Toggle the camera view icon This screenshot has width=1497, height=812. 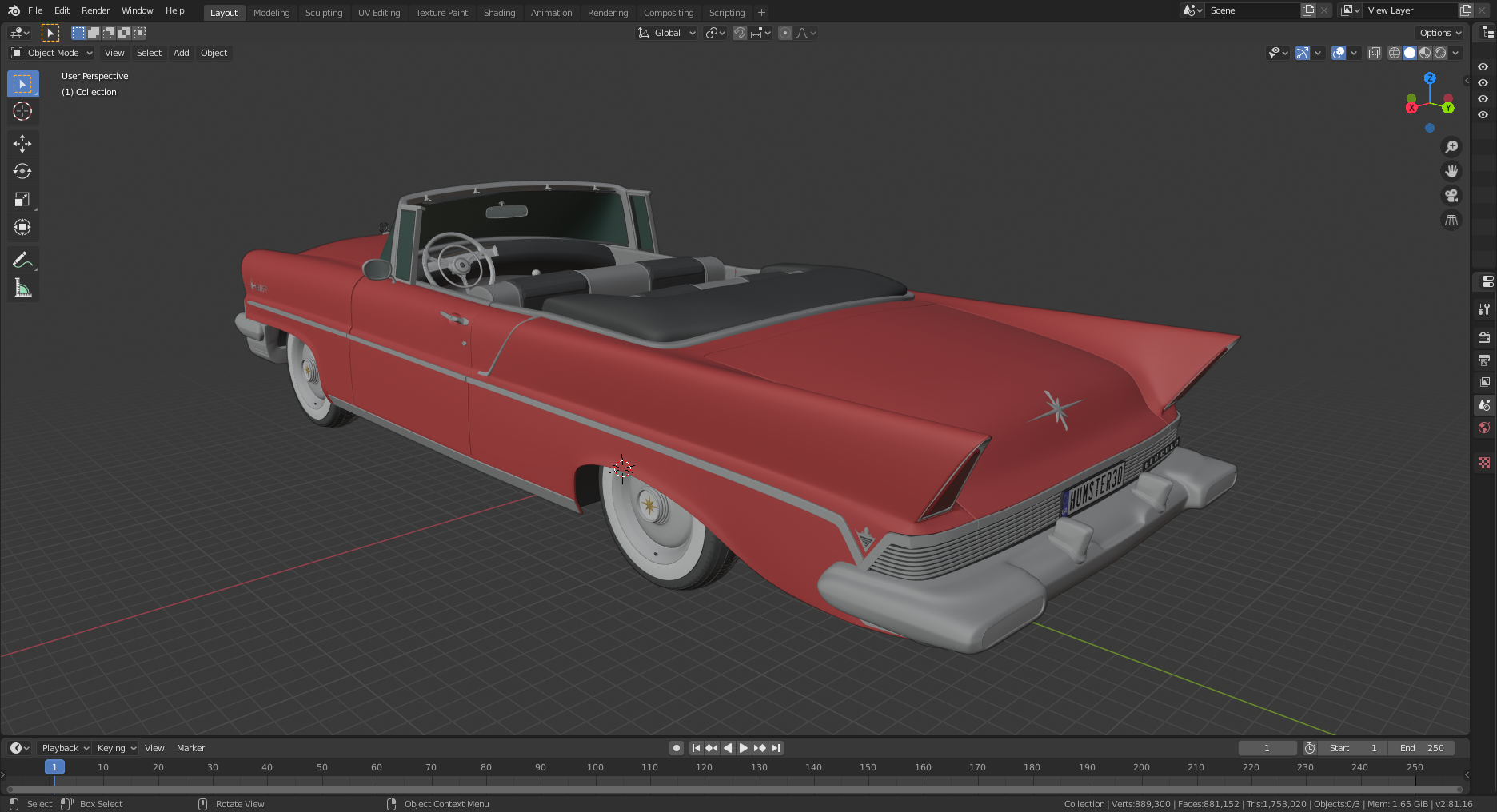pos(1451,196)
